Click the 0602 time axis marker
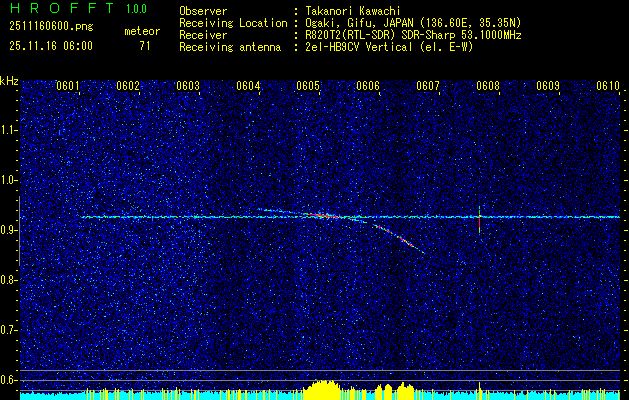Image resolution: width=629 pixels, height=400 pixels. 128,86
